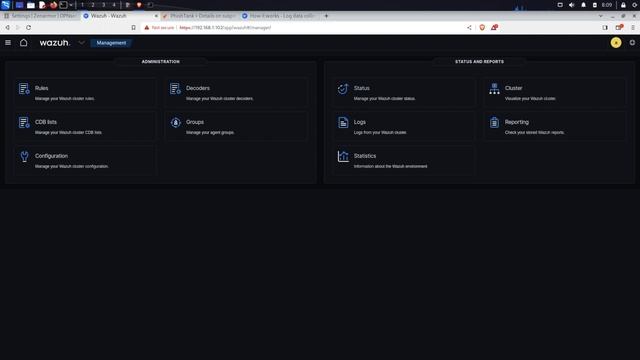640x360 pixels.
Task: Click the Rules icon in Administration
Action: [24, 89]
